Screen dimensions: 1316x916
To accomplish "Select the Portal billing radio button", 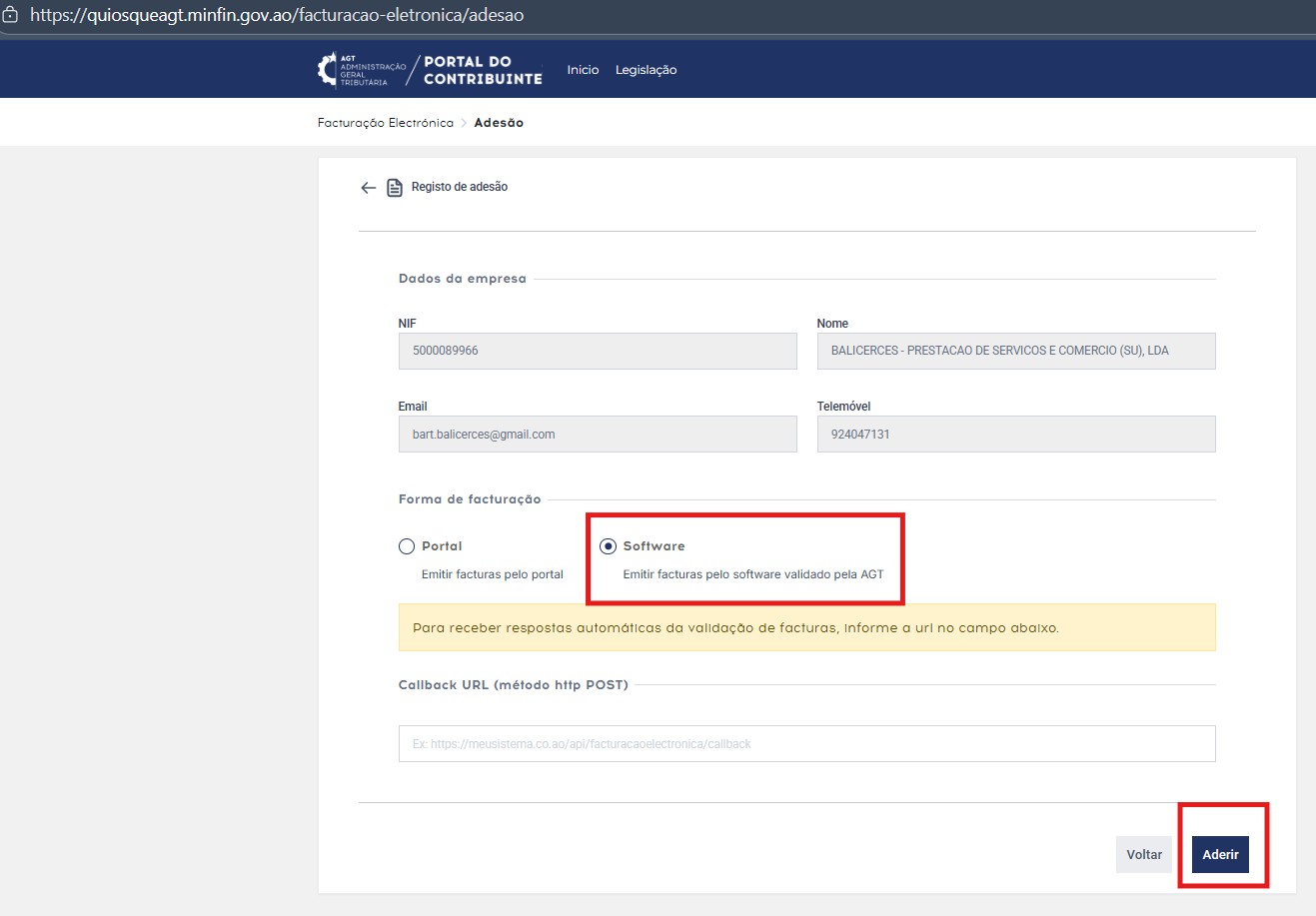I will tap(407, 546).
